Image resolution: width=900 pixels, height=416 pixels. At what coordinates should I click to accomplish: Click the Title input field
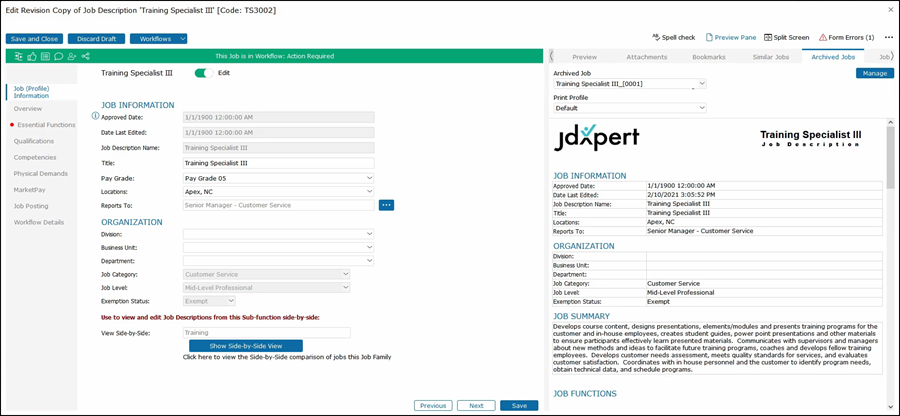coord(278,163)
